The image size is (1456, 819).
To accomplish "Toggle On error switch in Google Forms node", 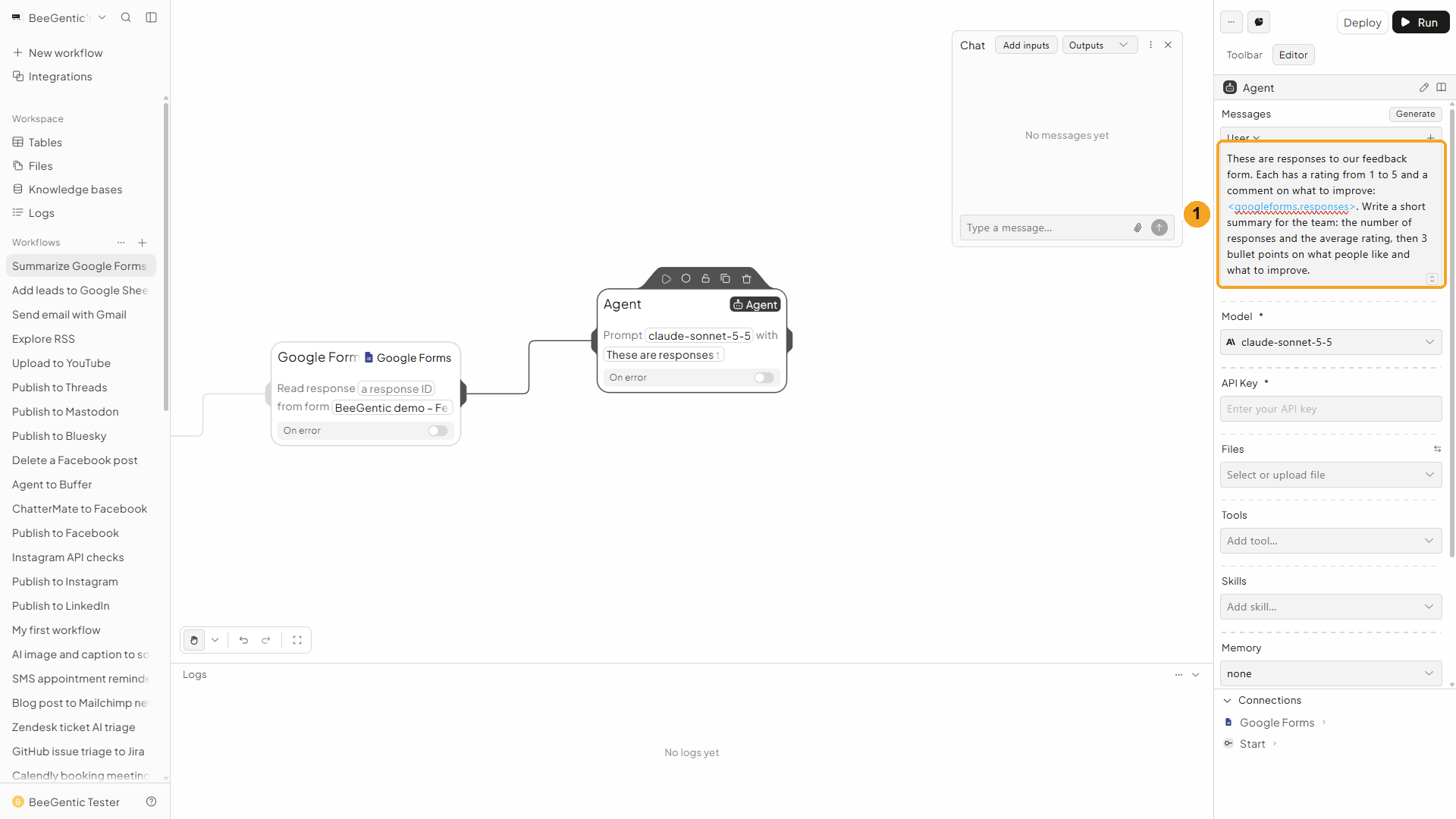I will 438,431.
